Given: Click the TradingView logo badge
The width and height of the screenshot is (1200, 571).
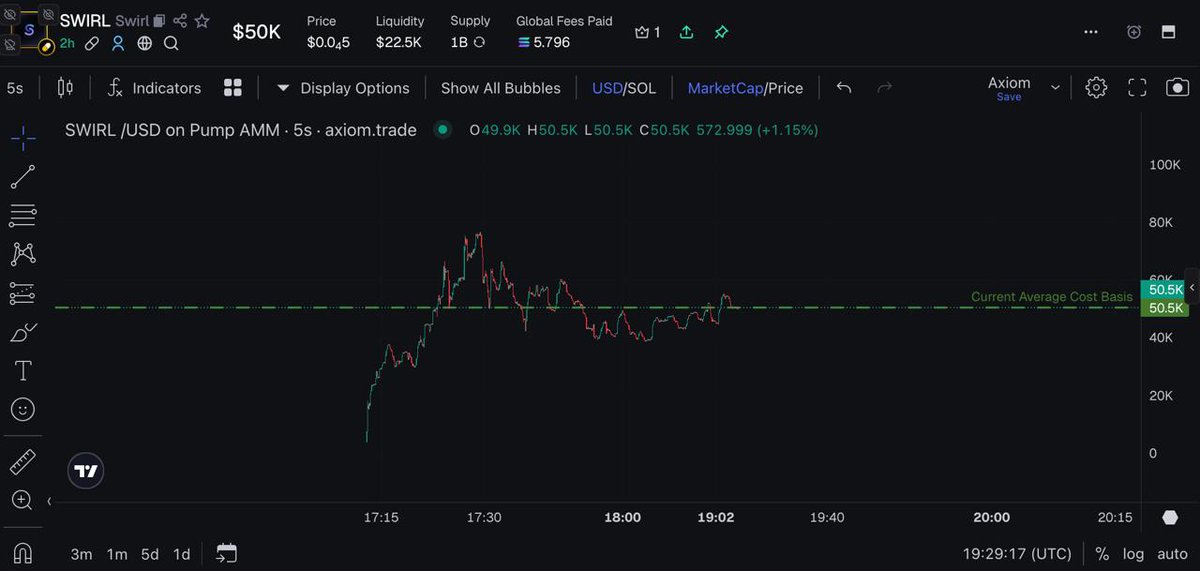Looking at the screenshot, I should coord(86,471).
